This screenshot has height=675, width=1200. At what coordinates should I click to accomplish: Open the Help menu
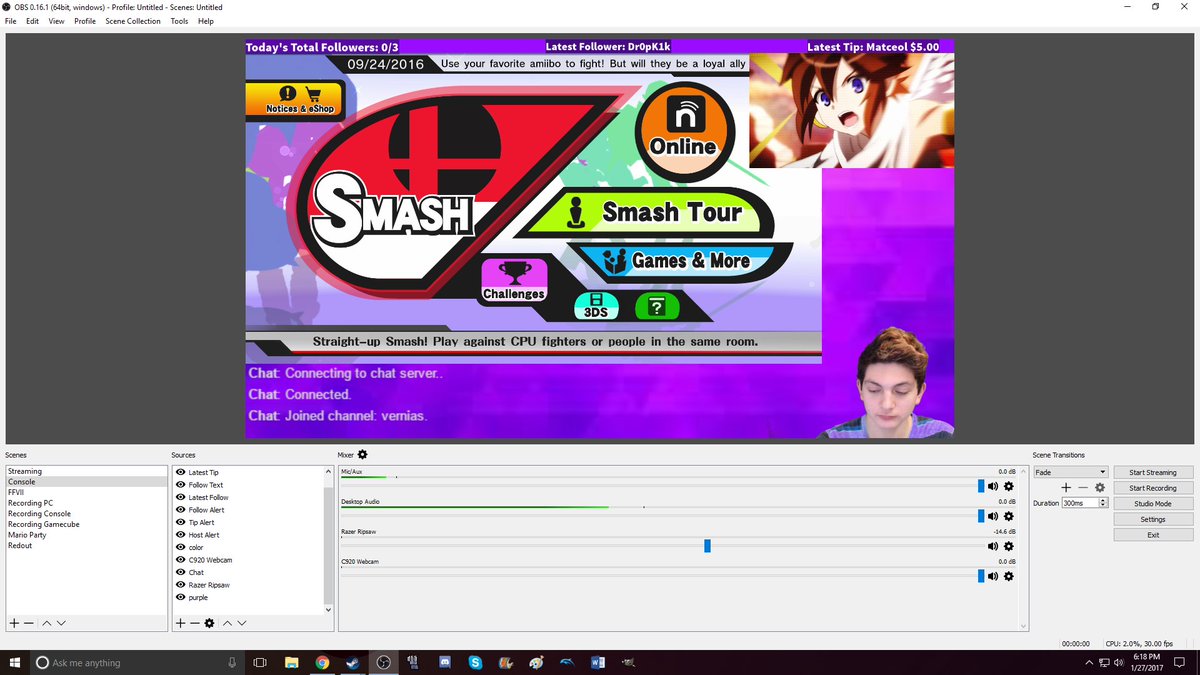pos(206,21)
